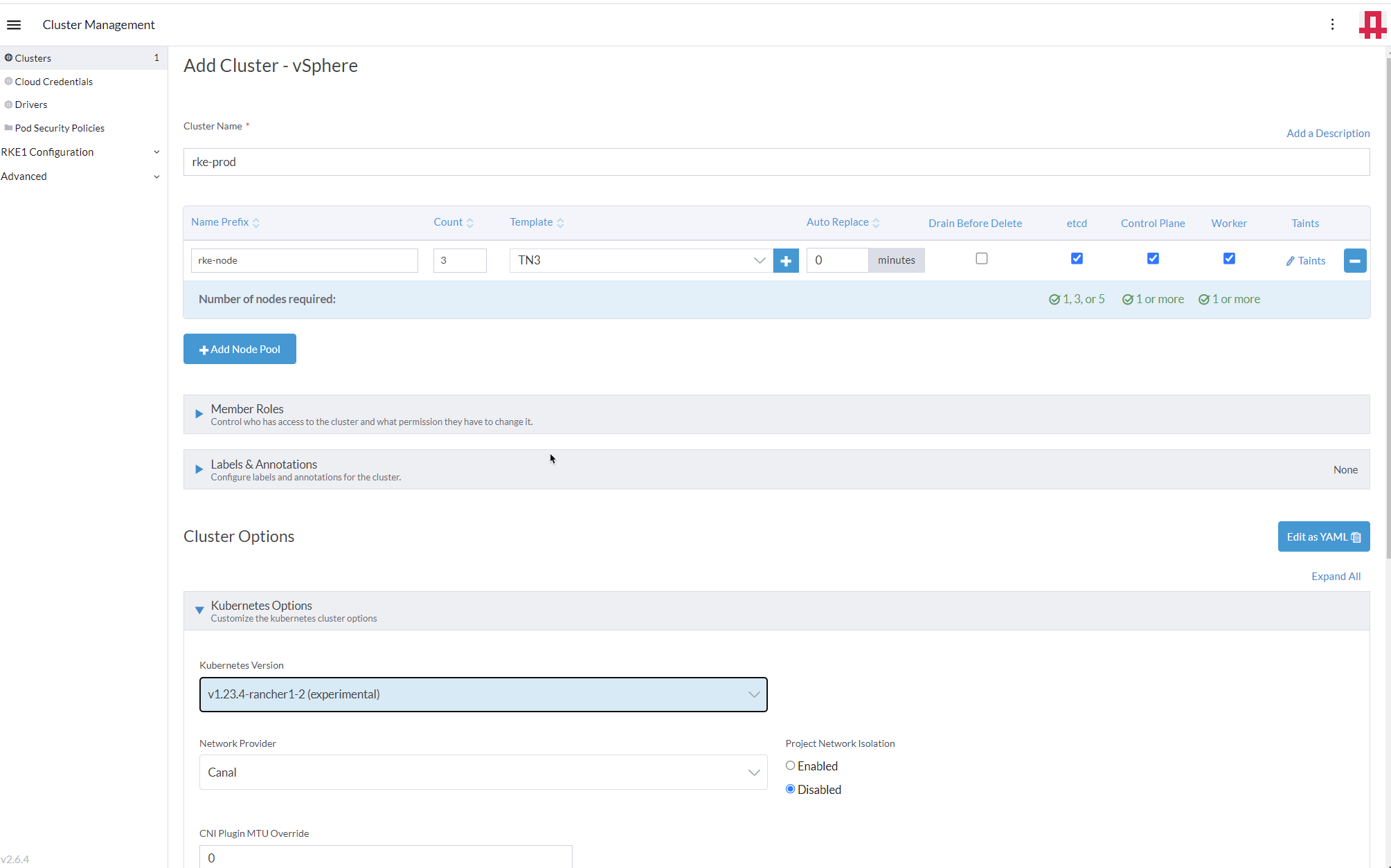
Task: Click the Control Plane column header
Action: point(1153,224)
